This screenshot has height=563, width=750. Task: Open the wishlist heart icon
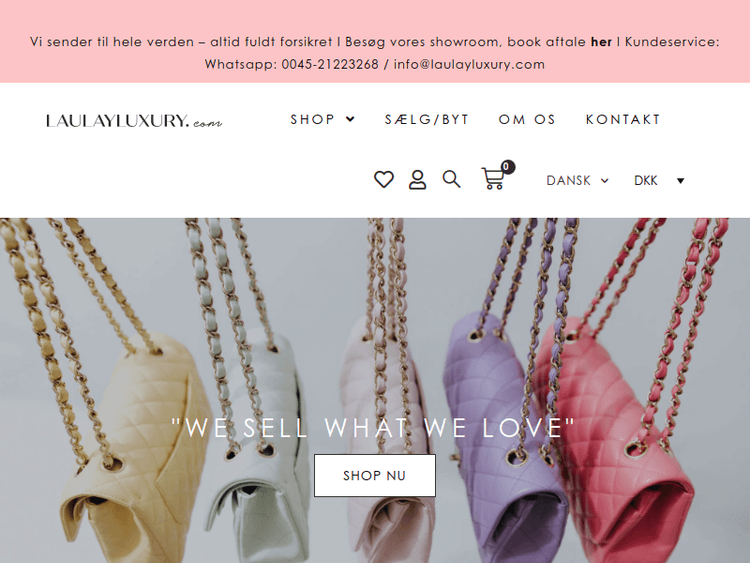[384, 180]
